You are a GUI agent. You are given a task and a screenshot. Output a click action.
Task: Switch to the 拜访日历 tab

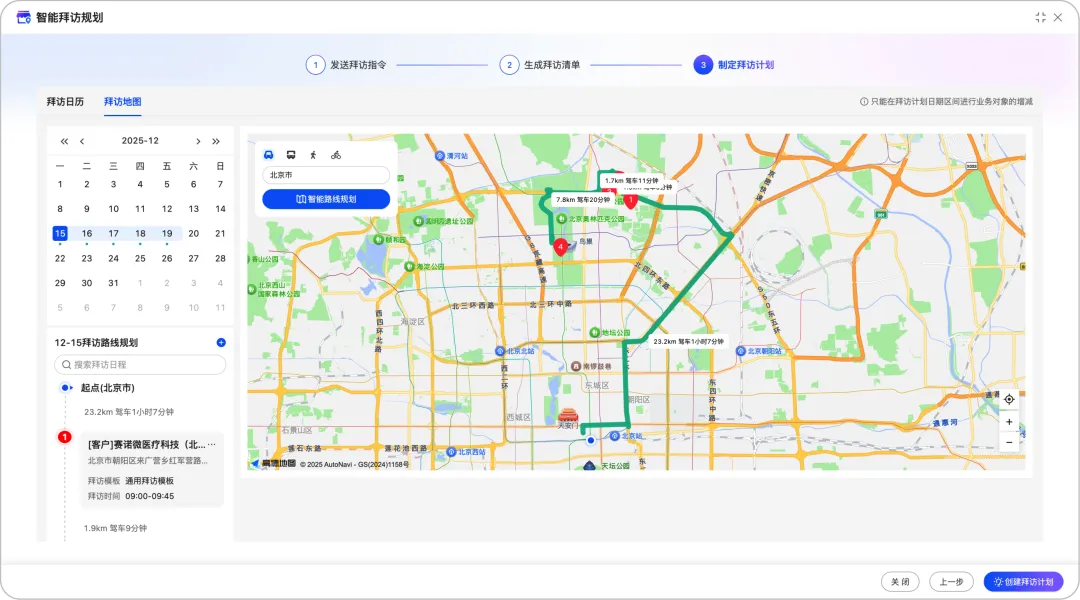pyautogui.click(x=65, y=102)
